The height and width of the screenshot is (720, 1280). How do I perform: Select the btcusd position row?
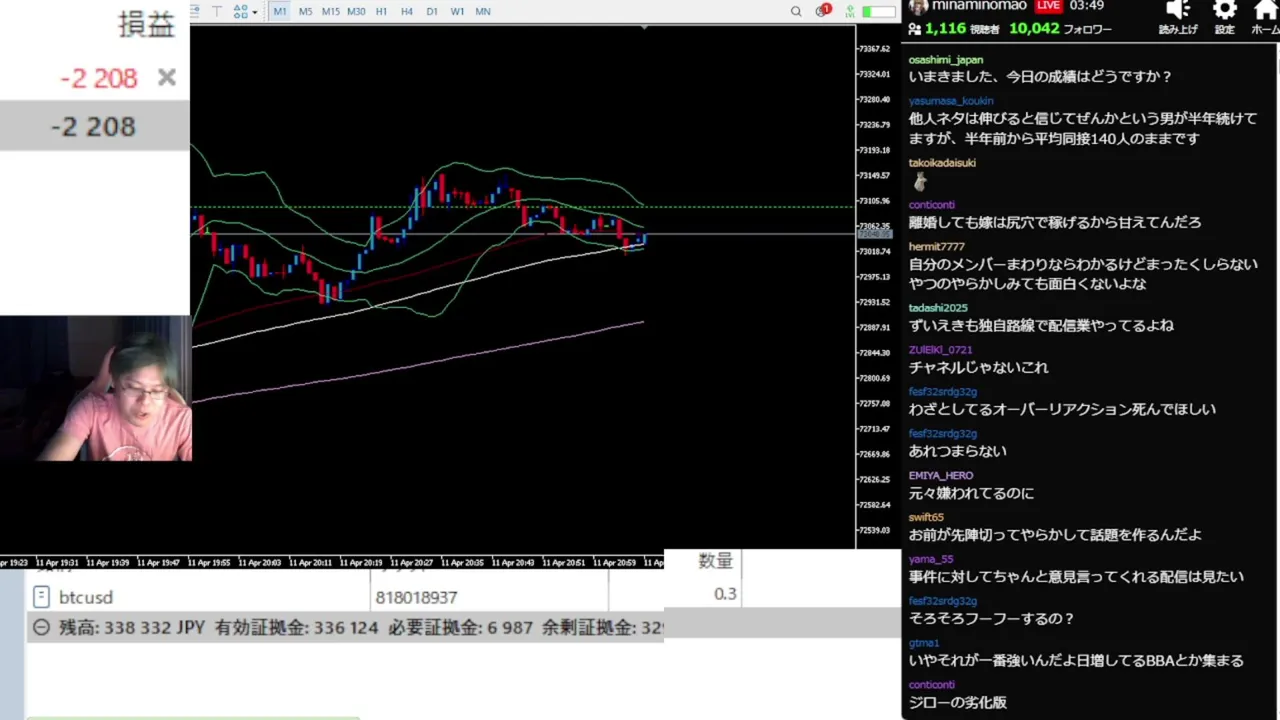(x=345, y=597)
